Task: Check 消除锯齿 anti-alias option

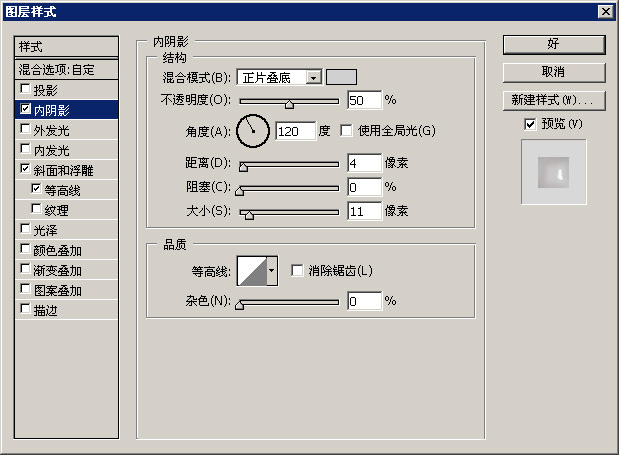Action: [x=297, y=271]
